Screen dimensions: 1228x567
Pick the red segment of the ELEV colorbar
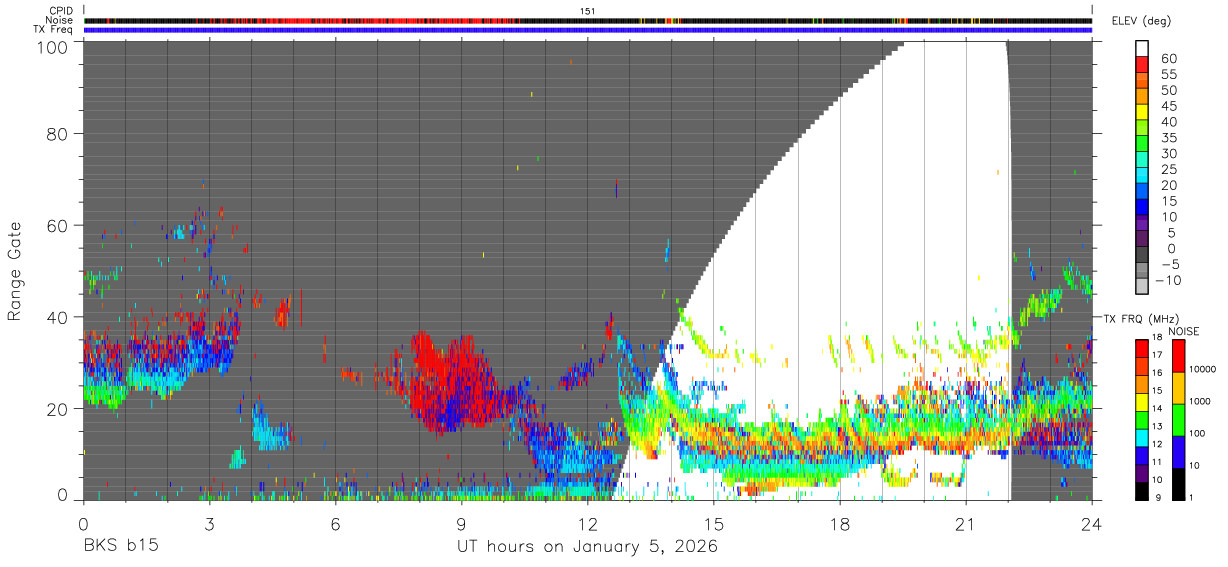1142,63
